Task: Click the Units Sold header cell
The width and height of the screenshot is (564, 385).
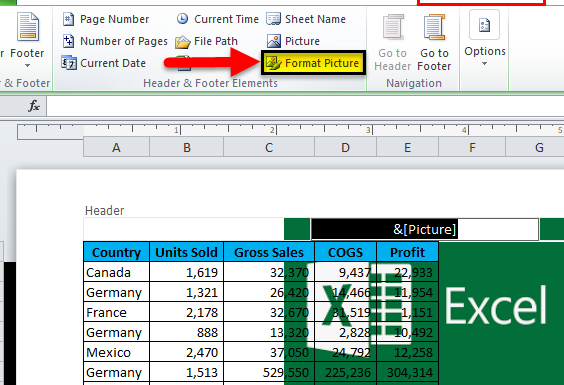Action: coord(187,252)
